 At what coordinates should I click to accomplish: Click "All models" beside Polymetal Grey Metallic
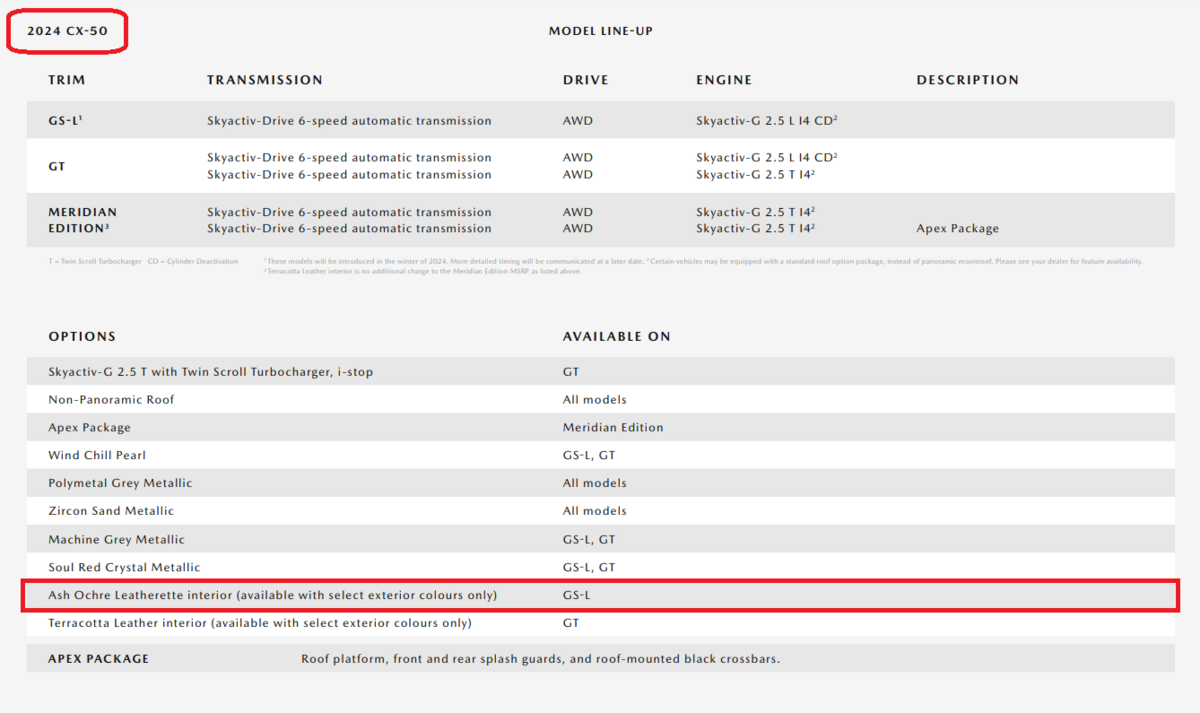point(595,483)
